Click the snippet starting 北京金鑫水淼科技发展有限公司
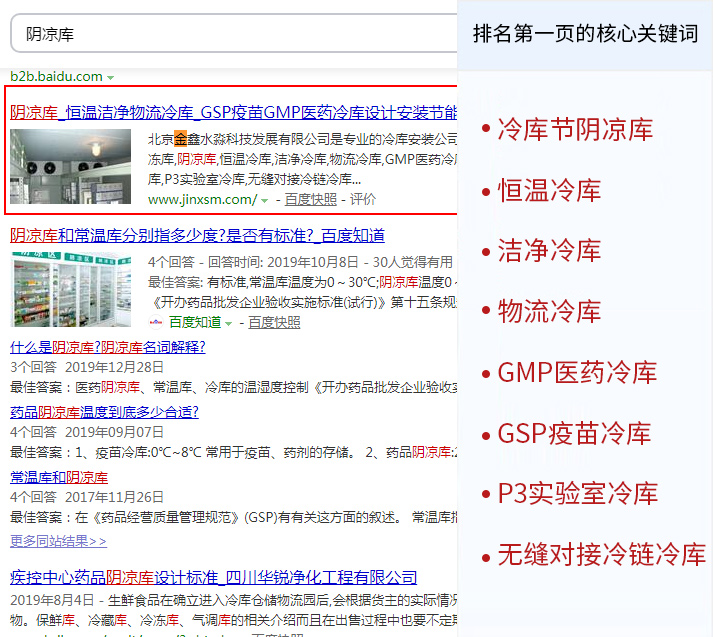 (302, 159)
